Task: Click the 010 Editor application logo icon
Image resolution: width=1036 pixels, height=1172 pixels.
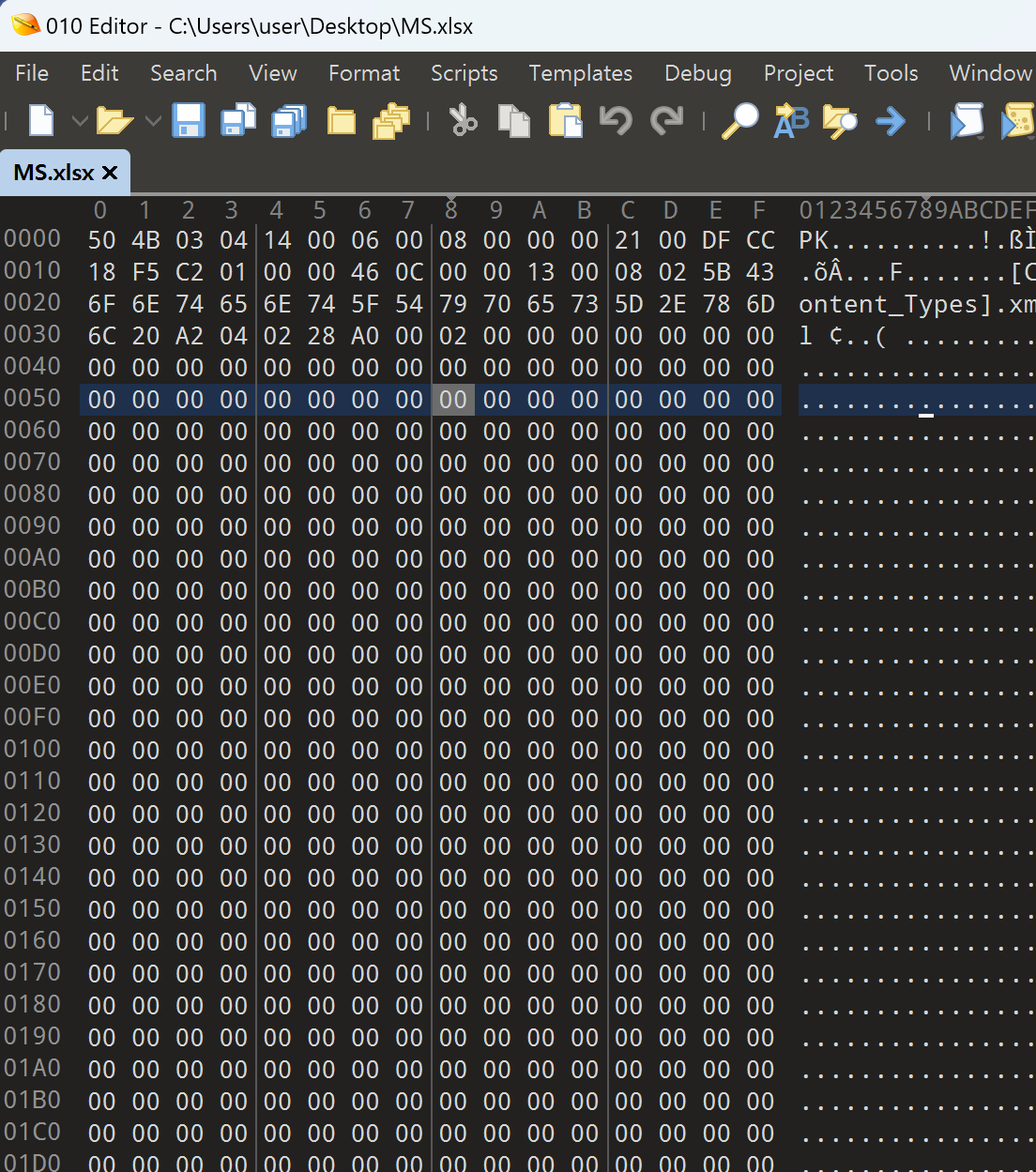Action: tap(25, 24)
